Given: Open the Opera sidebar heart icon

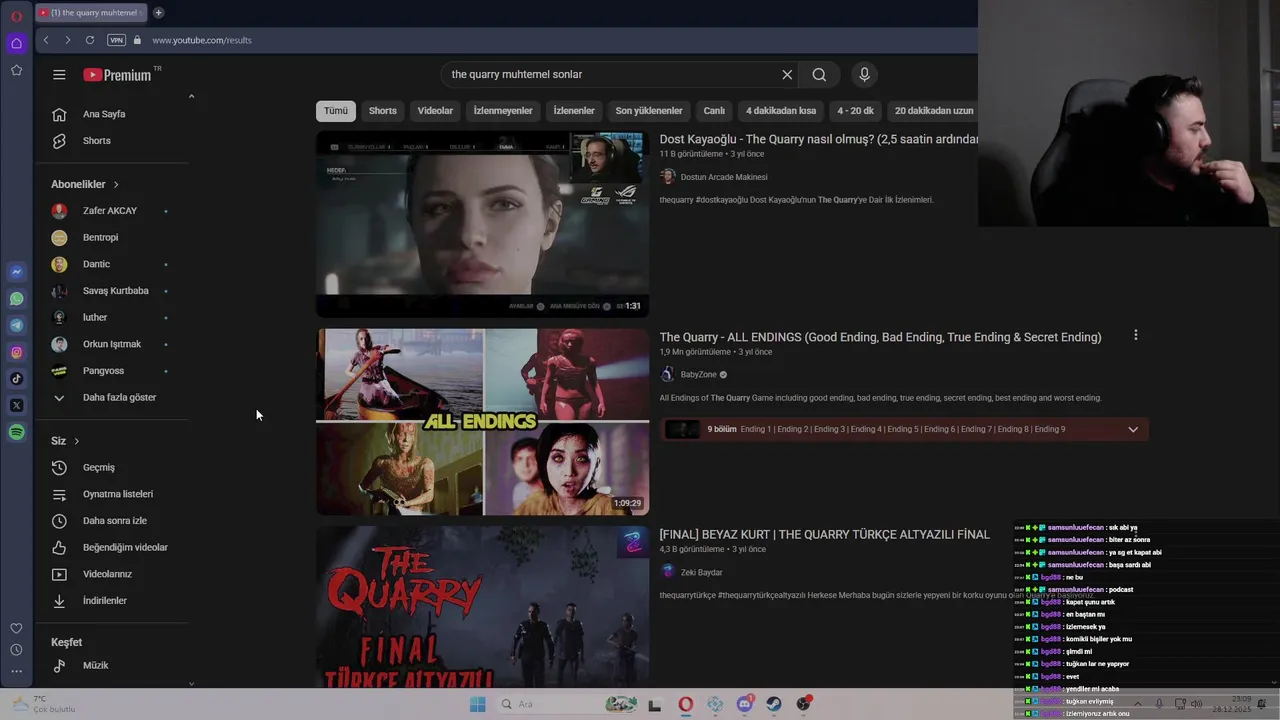Looking at the screenshot, I should pos(16,628).
